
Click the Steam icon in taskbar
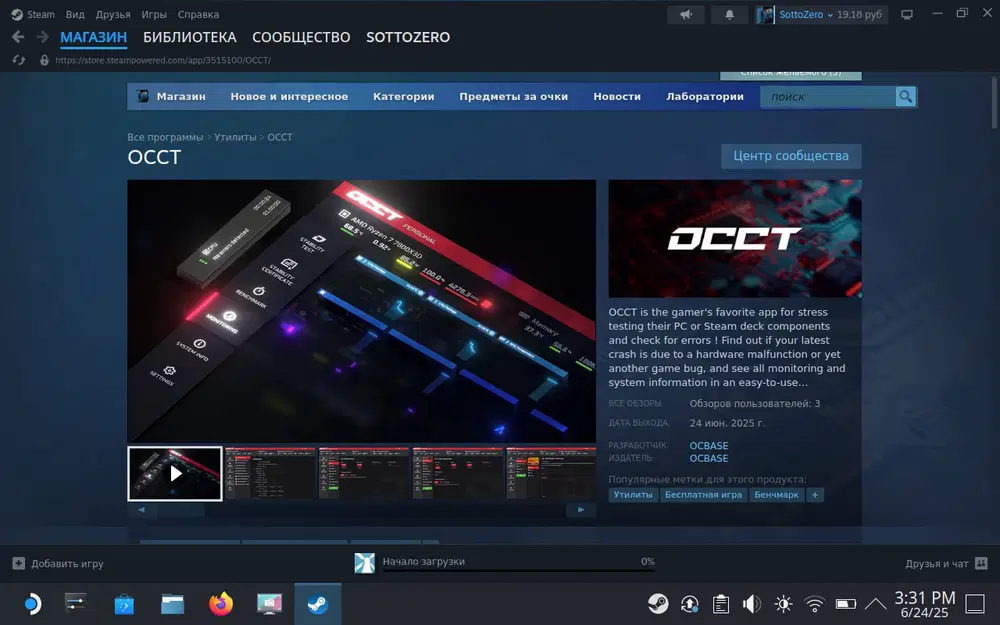(318, 603)
